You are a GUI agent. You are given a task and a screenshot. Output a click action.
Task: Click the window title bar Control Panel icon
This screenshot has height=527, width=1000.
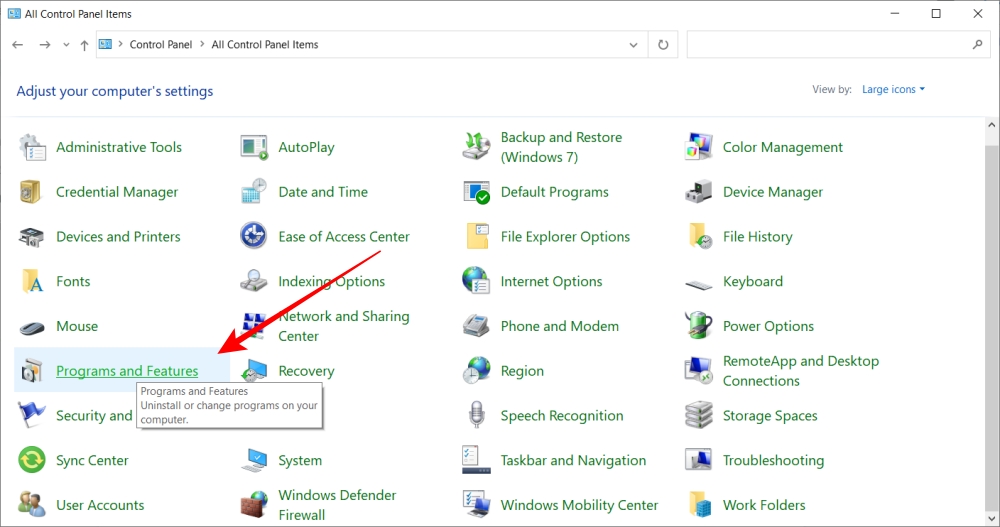tap(14, 13)
